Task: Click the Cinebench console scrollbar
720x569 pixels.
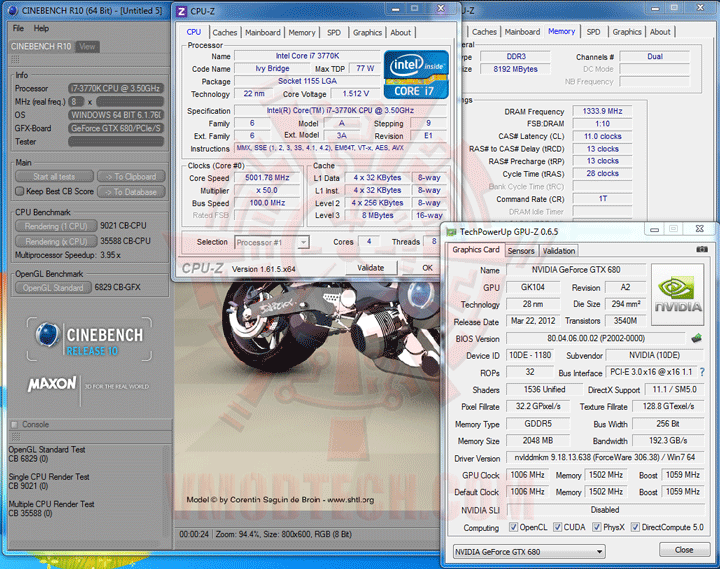Action: [167, 491]
